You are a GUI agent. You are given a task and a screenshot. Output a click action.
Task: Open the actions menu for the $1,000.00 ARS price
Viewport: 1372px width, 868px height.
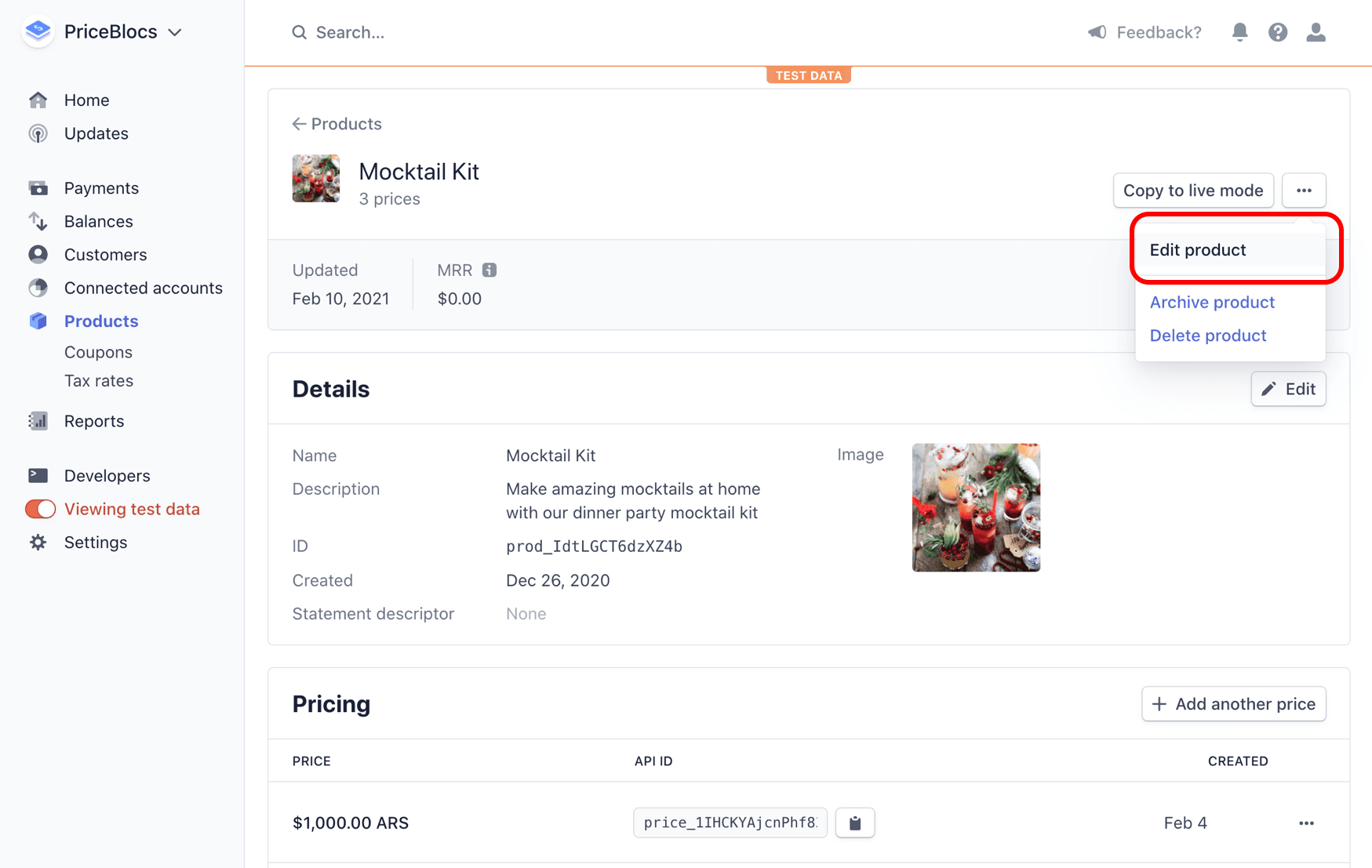1306,823
